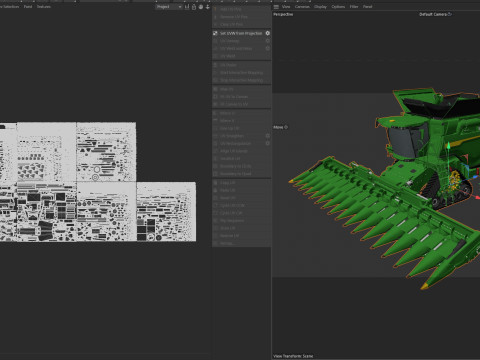
Task: Click the globe icon in the UV editor toolbar
Action: pos(201,7)
